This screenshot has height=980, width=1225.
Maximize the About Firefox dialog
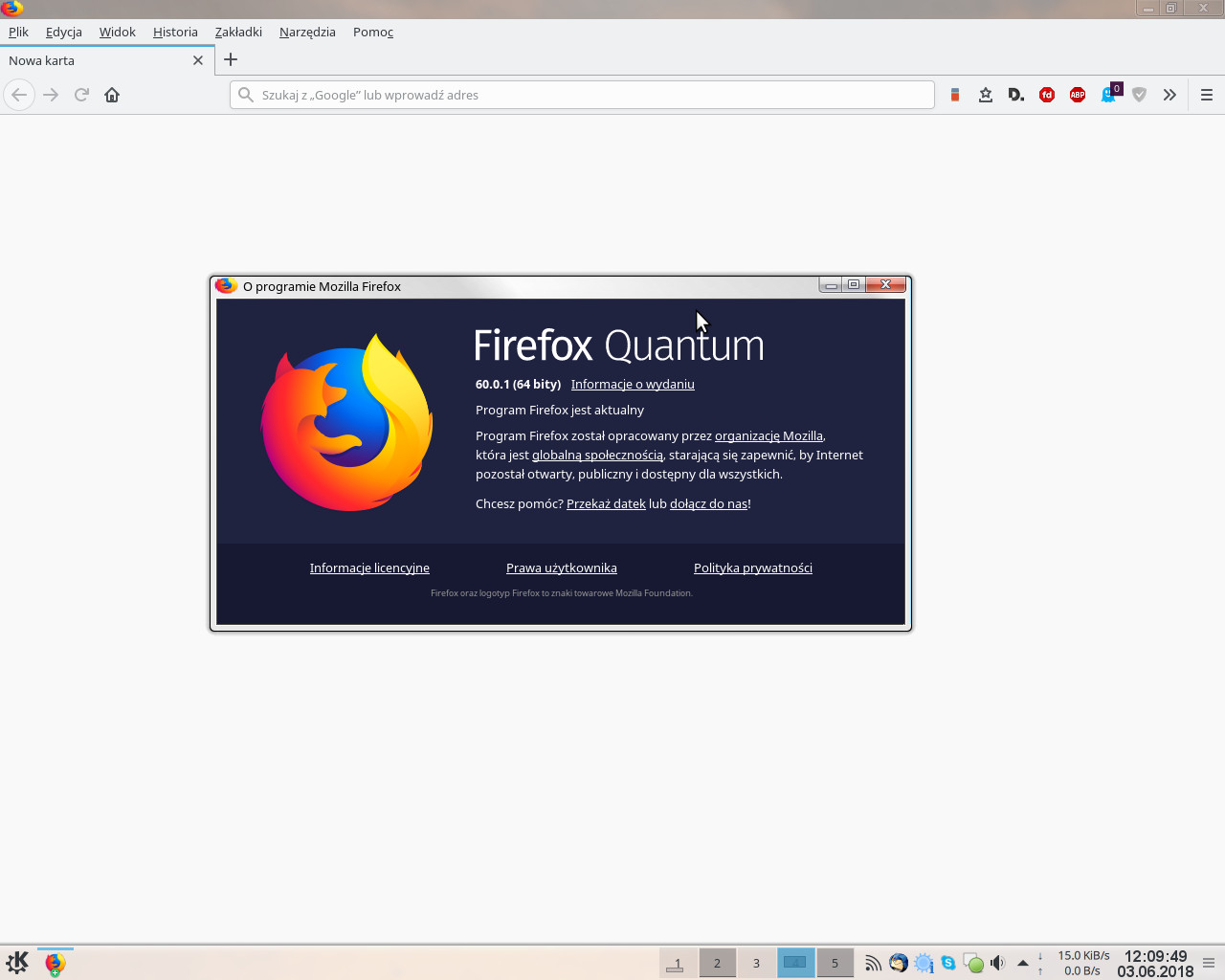click(x=854, y=284)
